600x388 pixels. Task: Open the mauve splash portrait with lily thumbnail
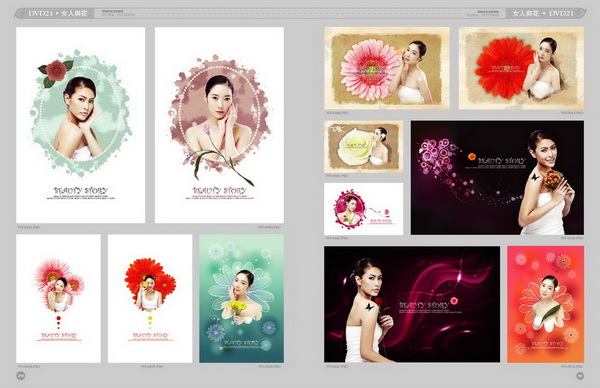[x=219, y=125]
